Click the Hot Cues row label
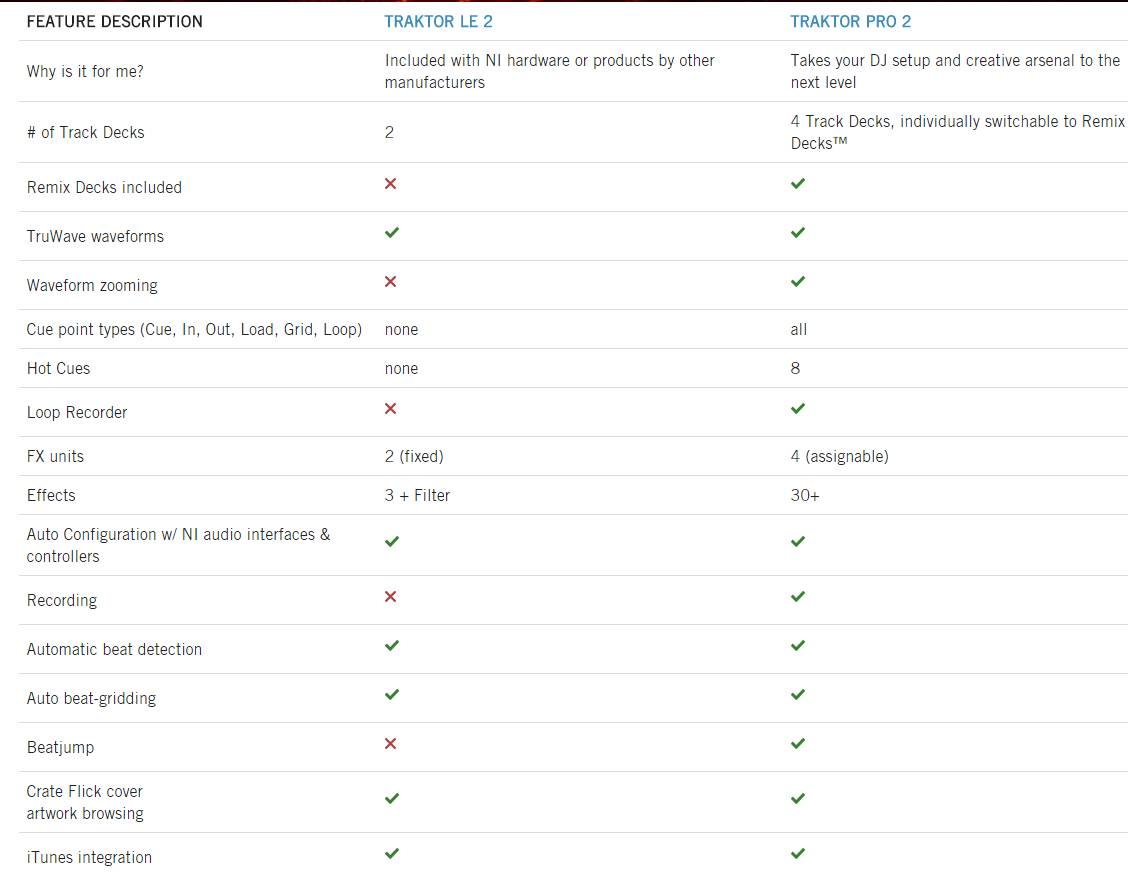Screen dimensions: 1128x875 [58, 368]
